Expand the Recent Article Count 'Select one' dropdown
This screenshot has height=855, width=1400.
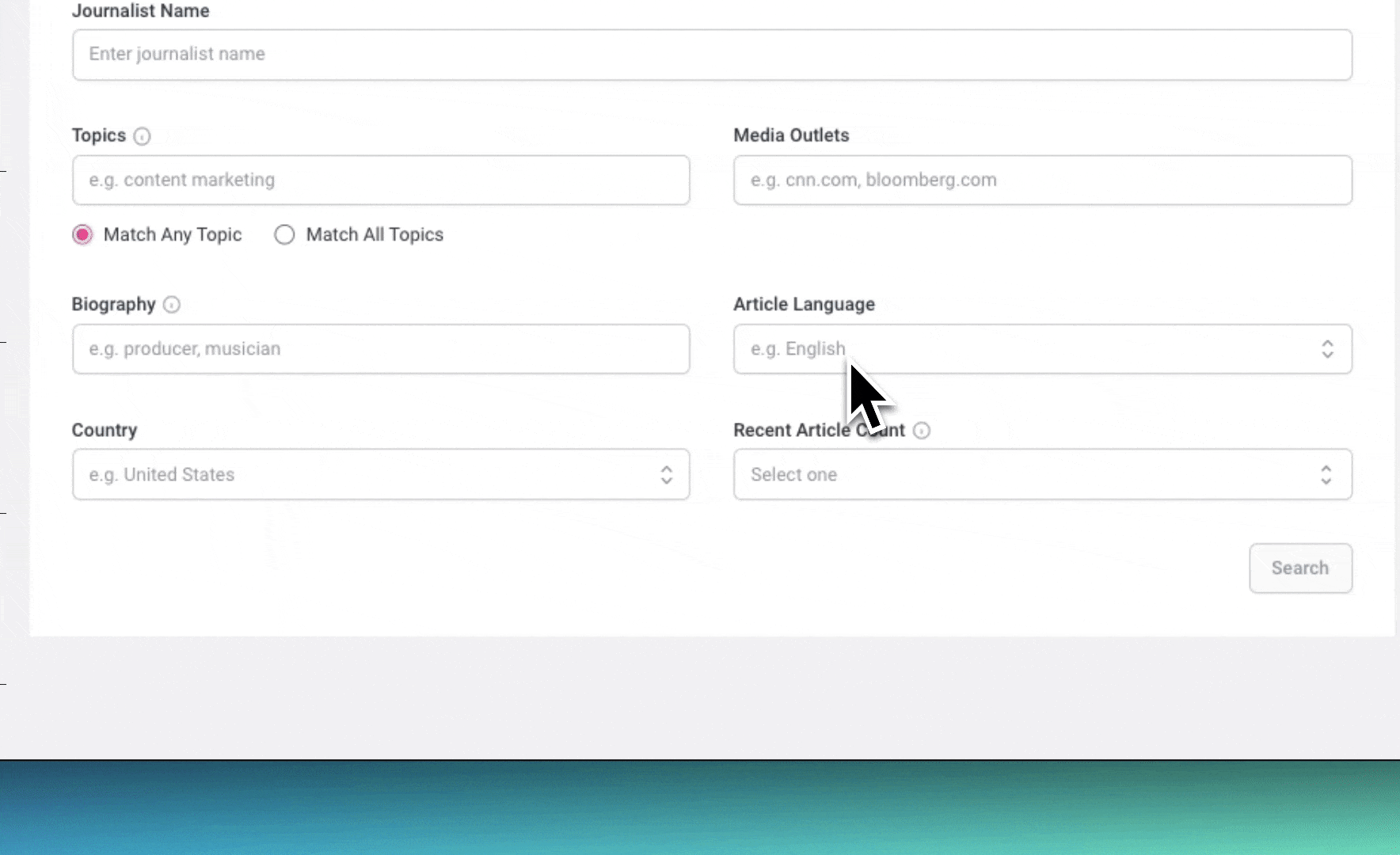1029,475
